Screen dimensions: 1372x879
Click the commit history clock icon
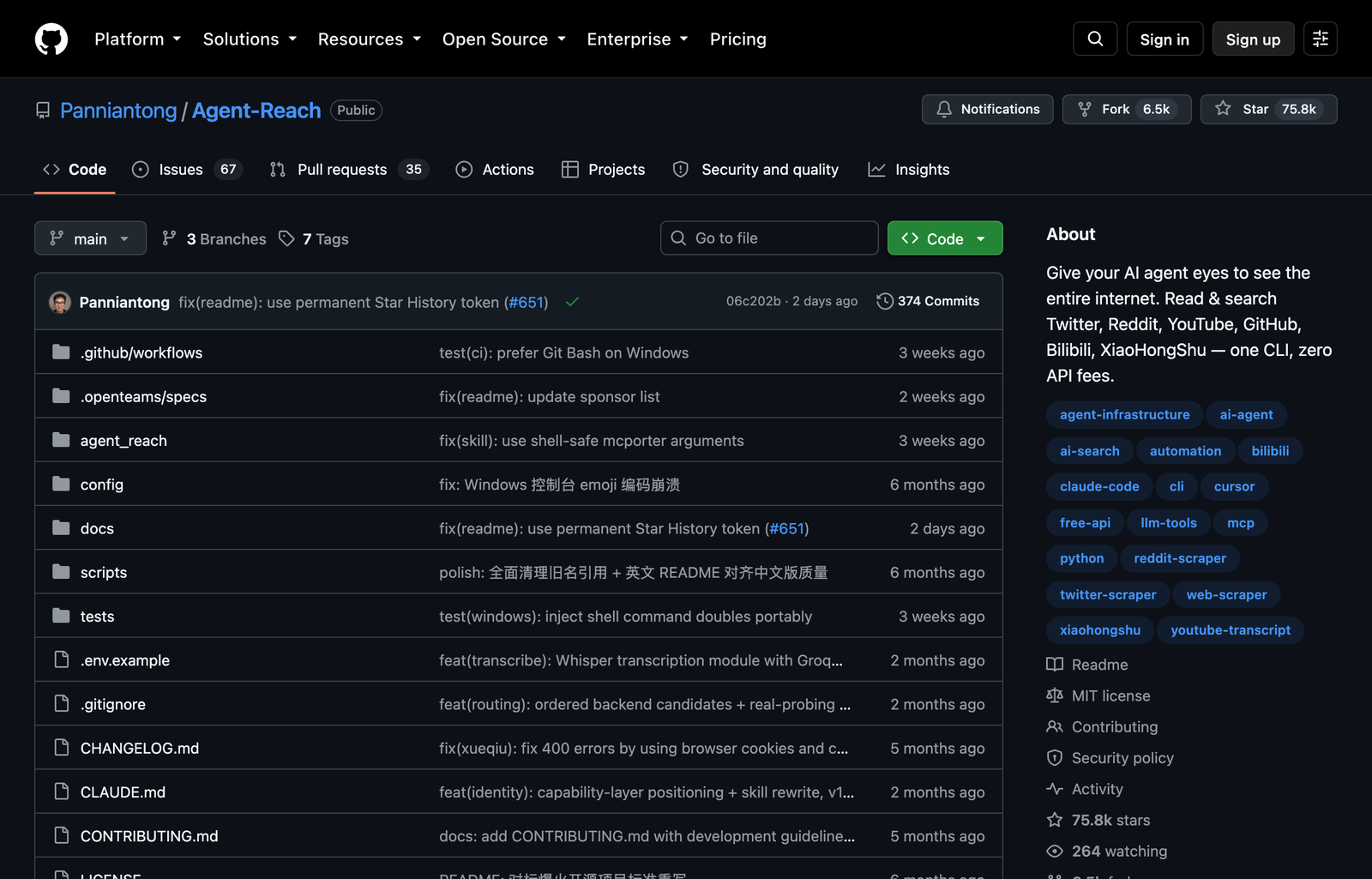click(x=885, y=301)
